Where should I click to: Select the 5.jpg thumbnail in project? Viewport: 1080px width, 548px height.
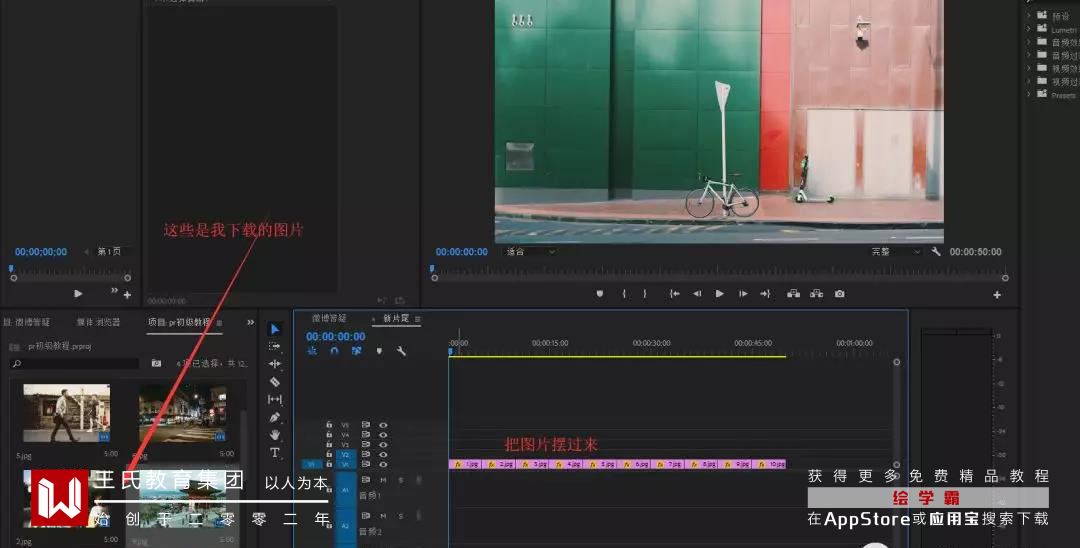(66, 412)
